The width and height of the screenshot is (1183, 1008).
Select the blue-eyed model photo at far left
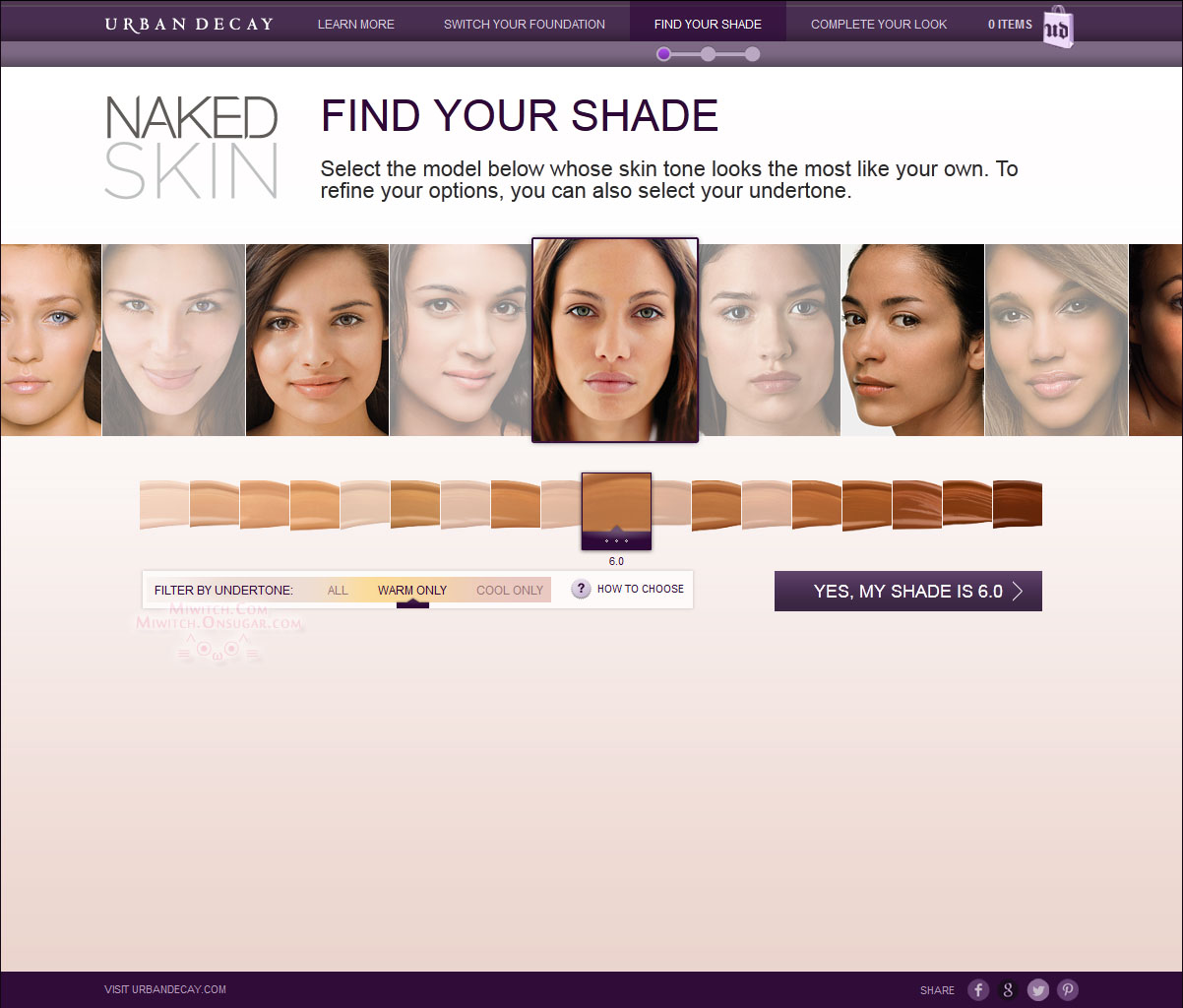tap(50, 340)
